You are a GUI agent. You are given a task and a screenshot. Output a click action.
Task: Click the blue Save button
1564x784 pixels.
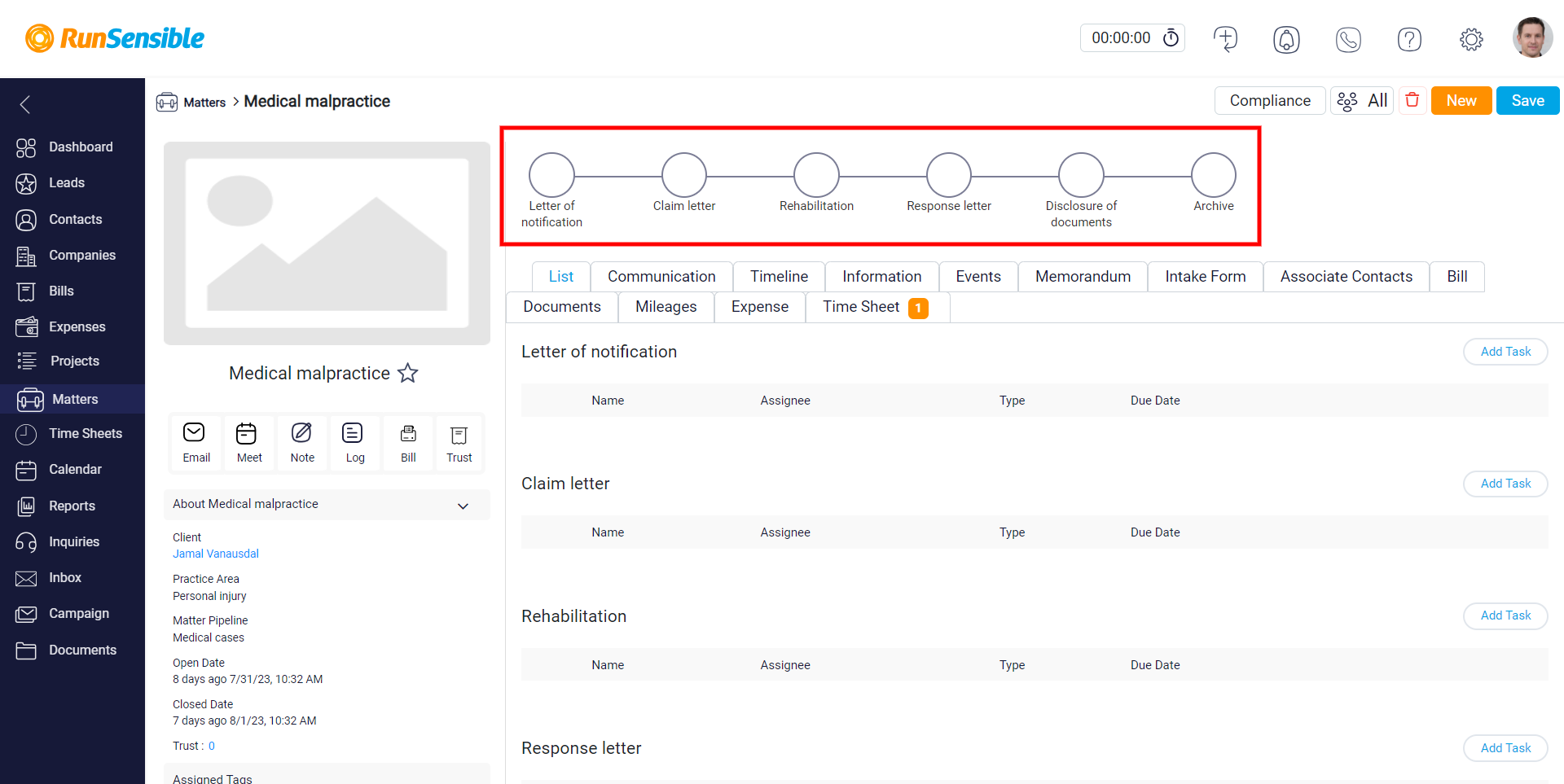click(x=1527, y=100)
